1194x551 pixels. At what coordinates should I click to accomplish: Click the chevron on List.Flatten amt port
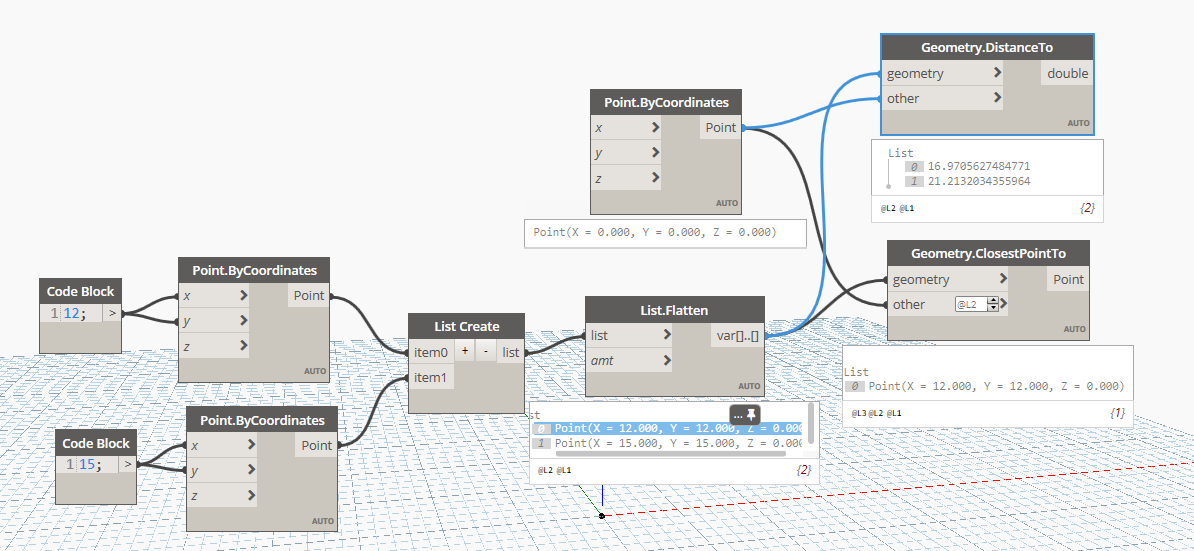click(x=667, y=360)
